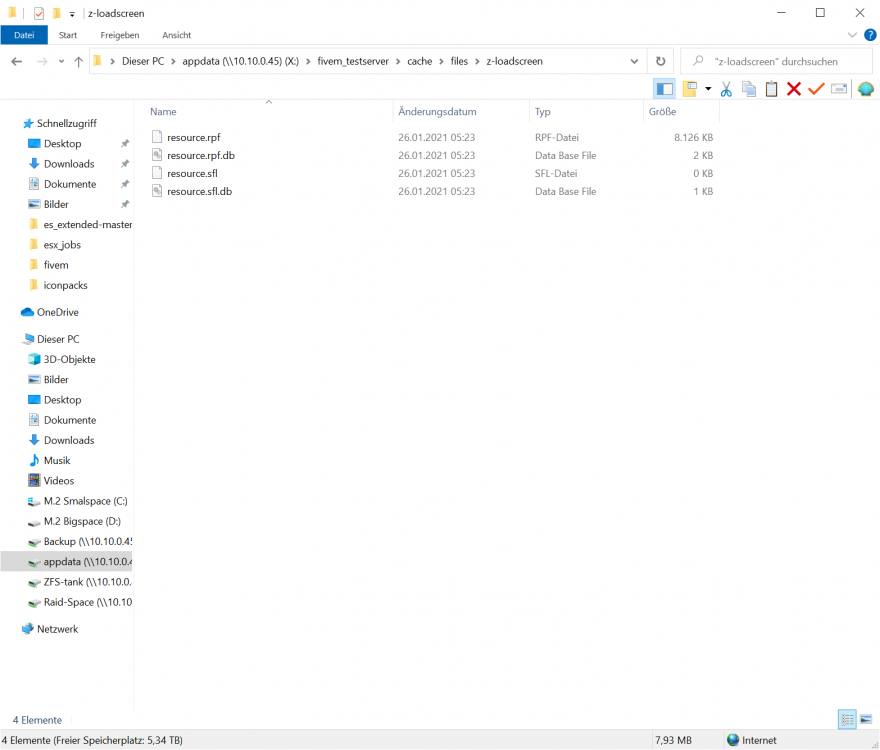Open quick access toolbar customize dropdown
Screen dimensions: 880x750
[72, 14]
